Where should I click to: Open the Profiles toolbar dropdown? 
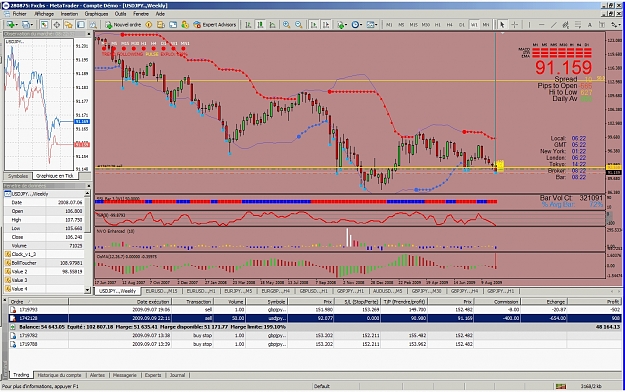27,25
